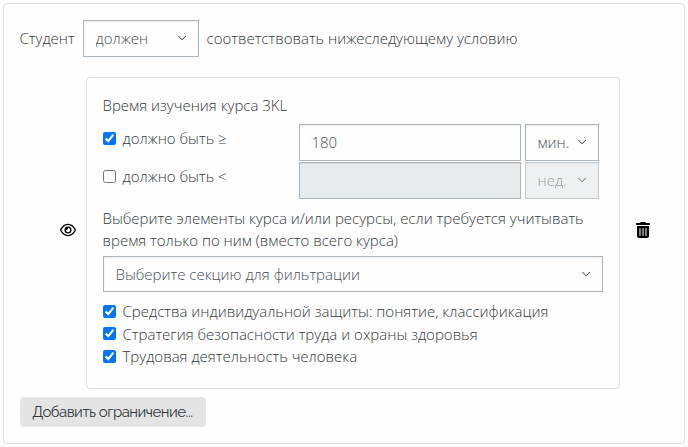Image resolution: width=688 pixels, height=447 pixels.
Task: Open the 'мин.' time unit dropdown
Action: click(x=561, y=142)
